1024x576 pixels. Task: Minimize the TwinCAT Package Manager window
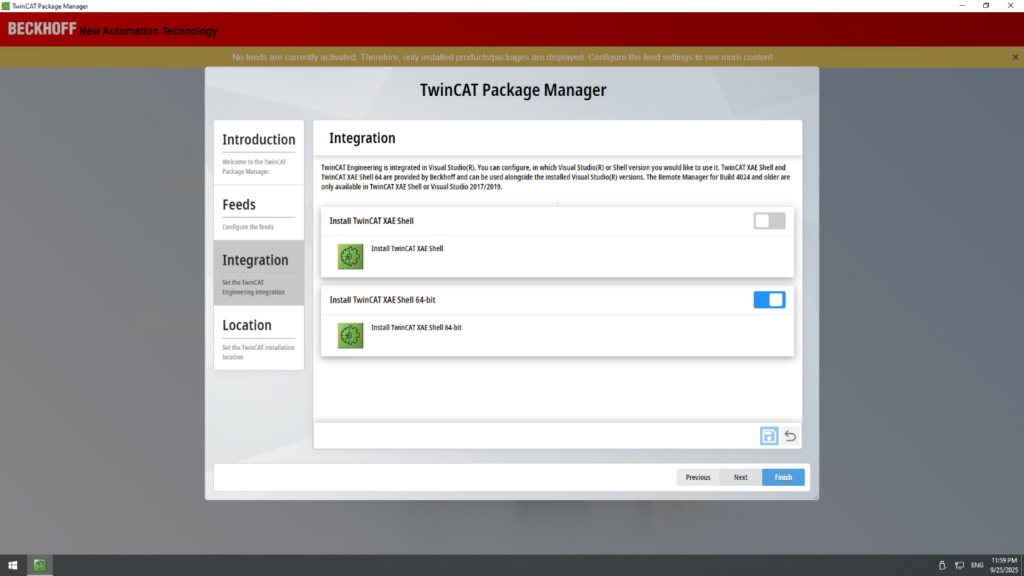(961, 6)
